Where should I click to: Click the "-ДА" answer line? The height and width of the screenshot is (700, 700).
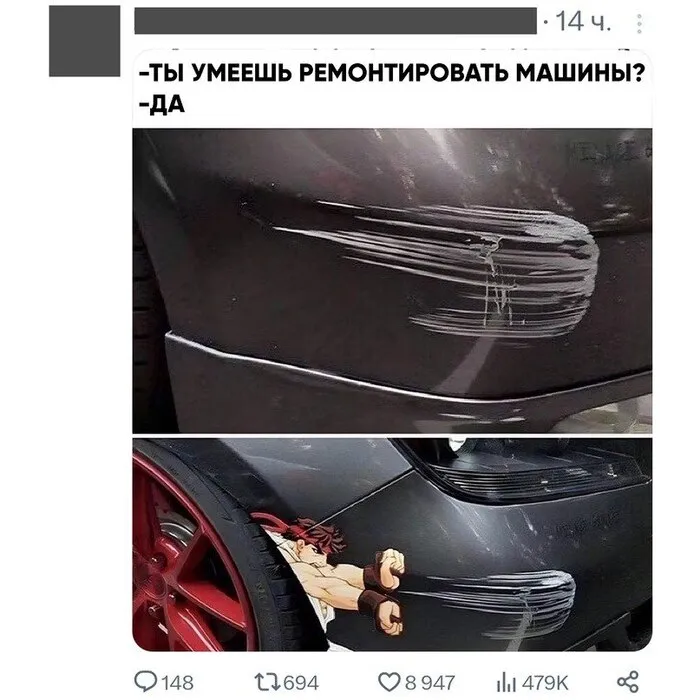click(x=162, y=105)
